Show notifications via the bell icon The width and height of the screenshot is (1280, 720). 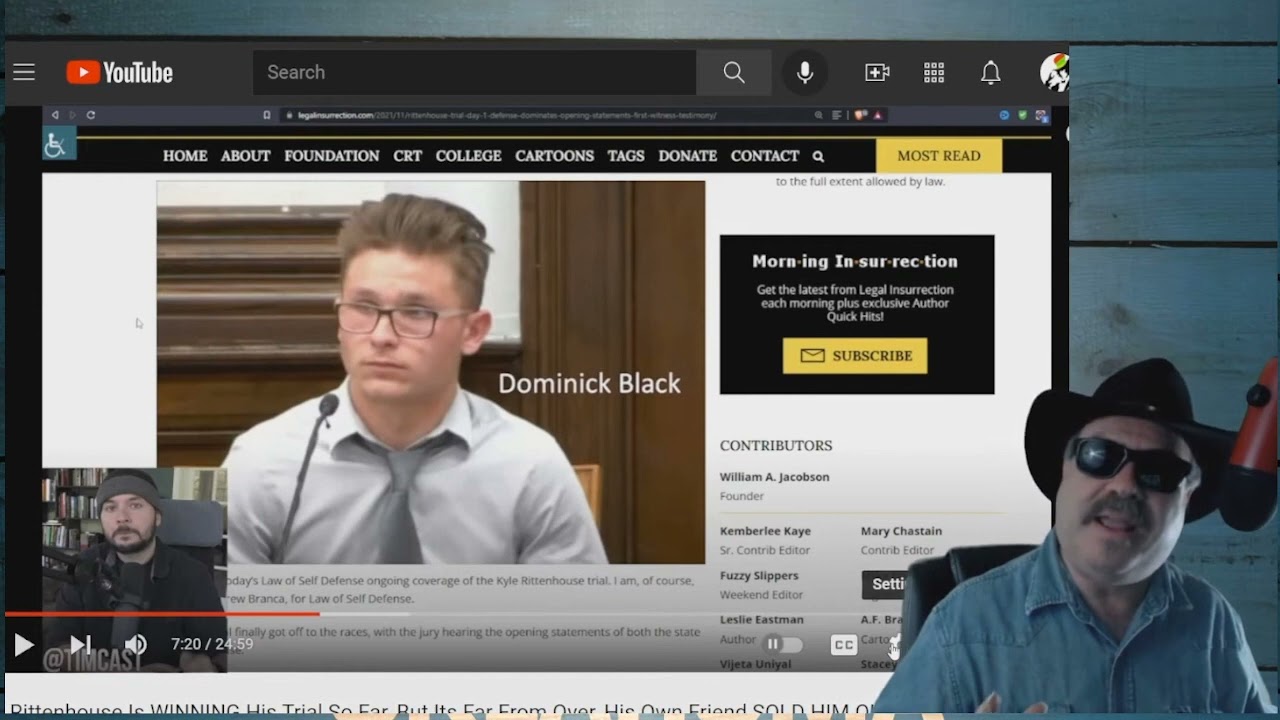point(990,72)
